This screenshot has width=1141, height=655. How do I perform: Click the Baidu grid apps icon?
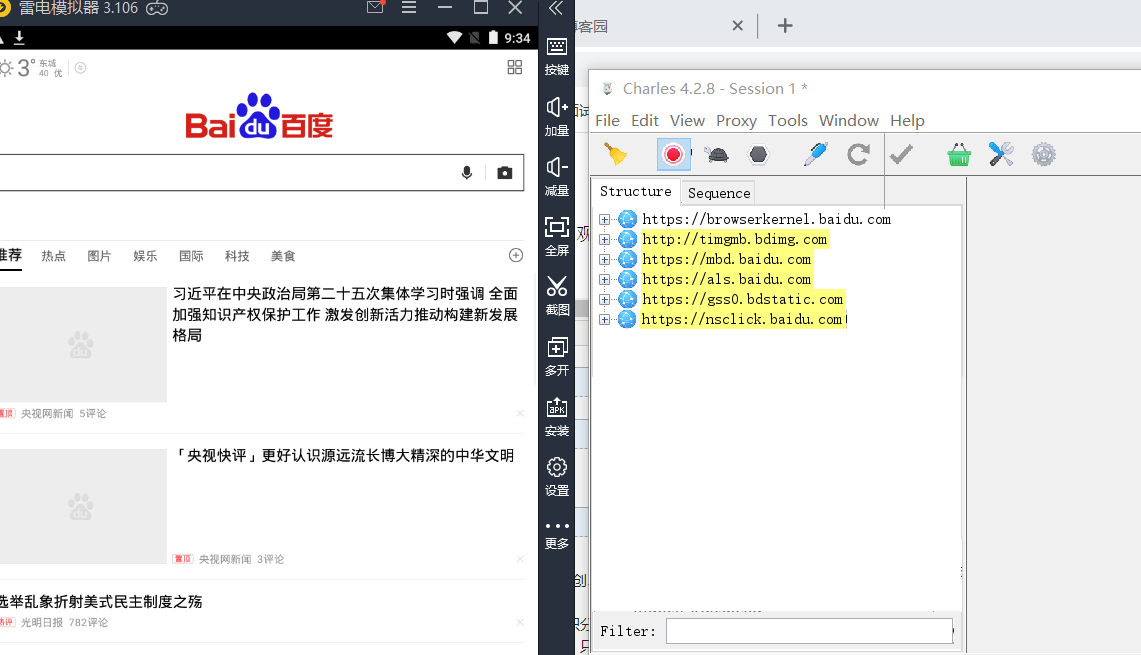514,68
